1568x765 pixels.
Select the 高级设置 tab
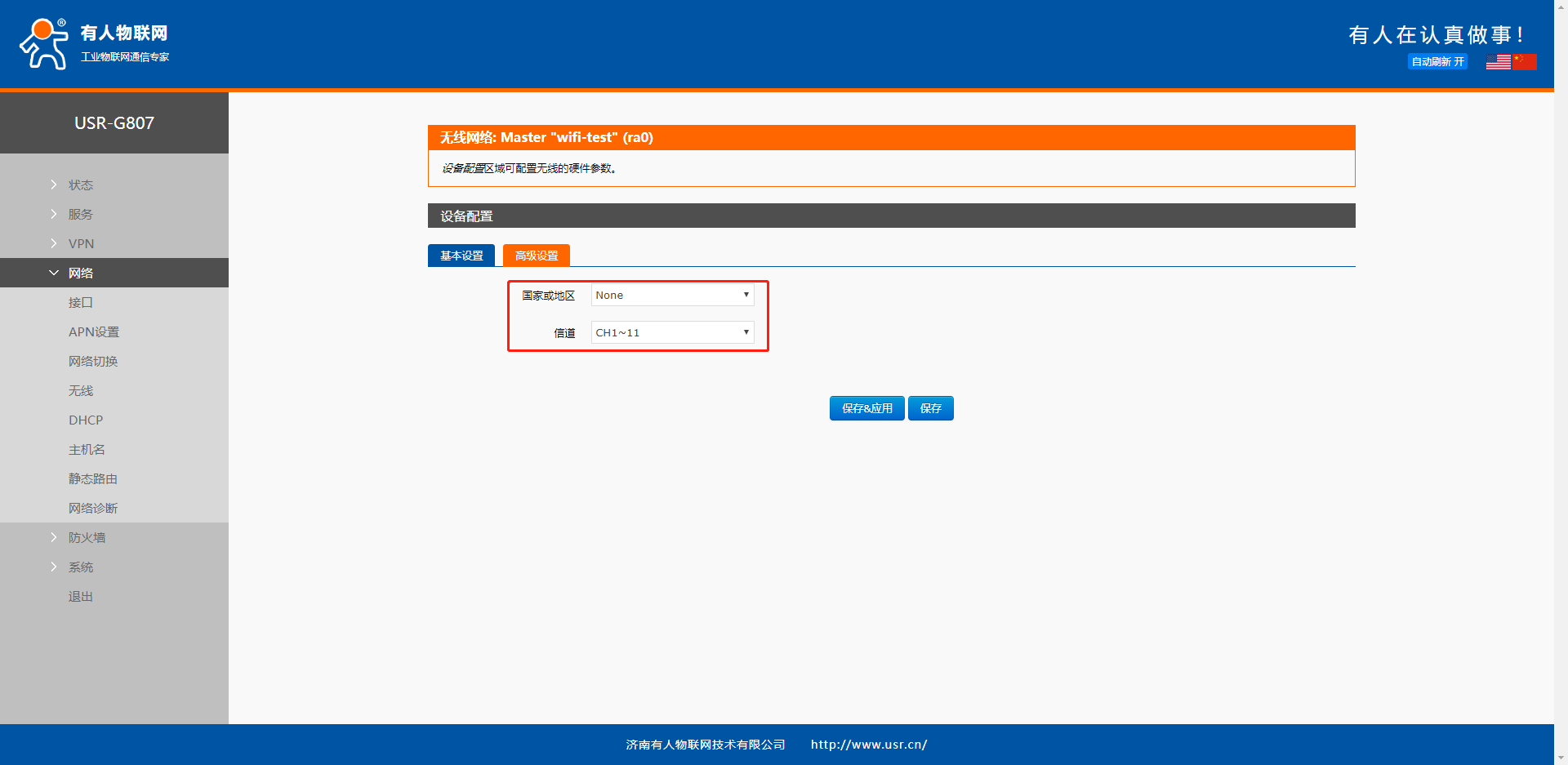pos(537,256)
